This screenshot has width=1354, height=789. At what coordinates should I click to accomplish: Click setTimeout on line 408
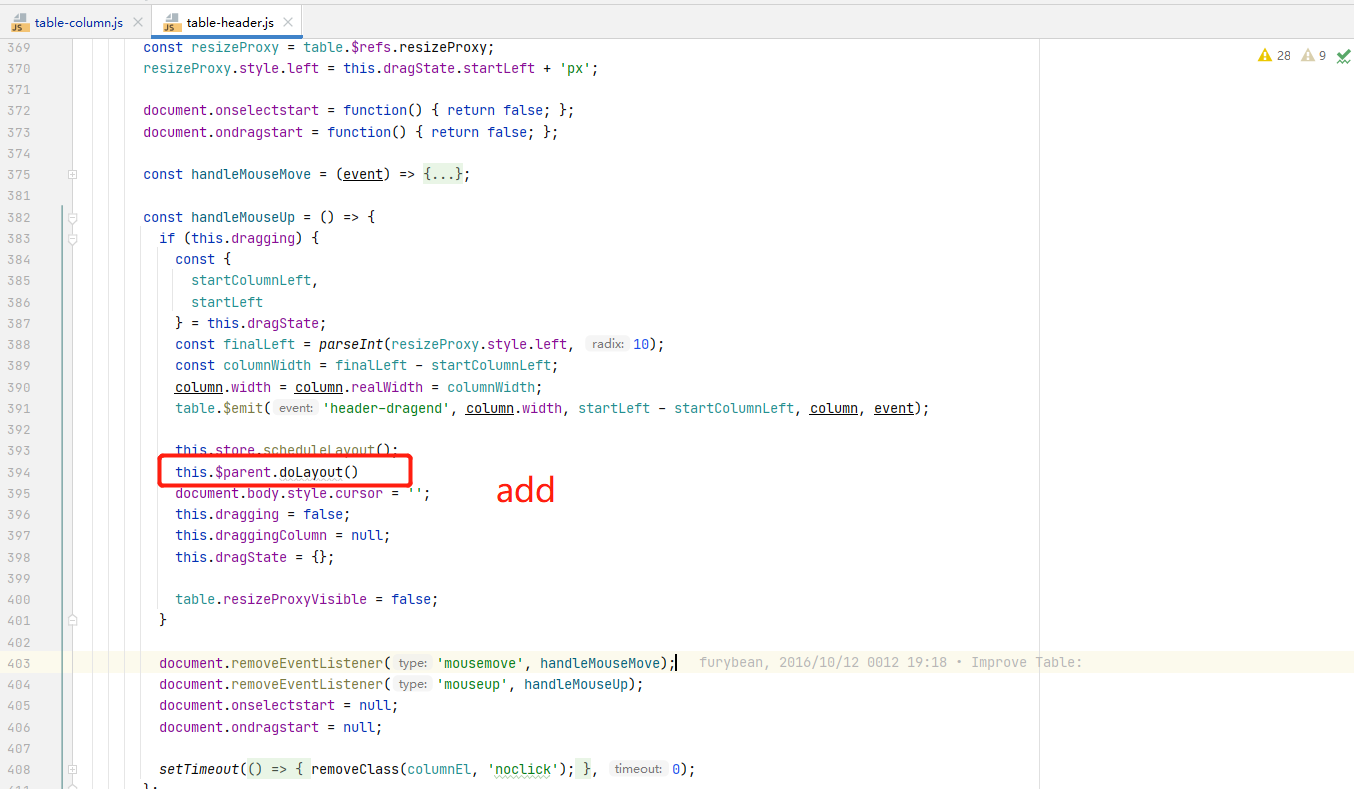tap(199, 769)
